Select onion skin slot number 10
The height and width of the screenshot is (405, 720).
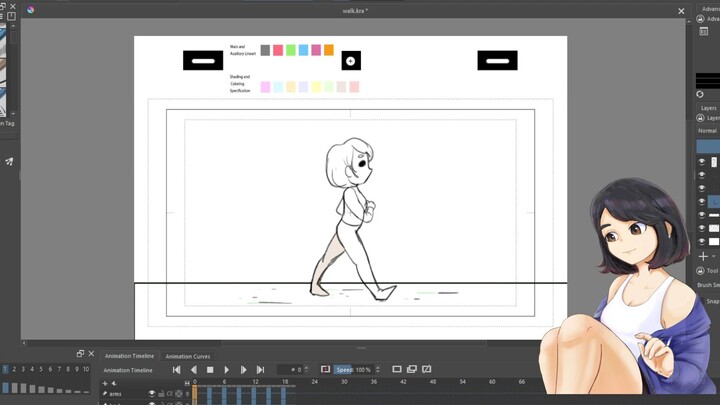pos(86,369)
